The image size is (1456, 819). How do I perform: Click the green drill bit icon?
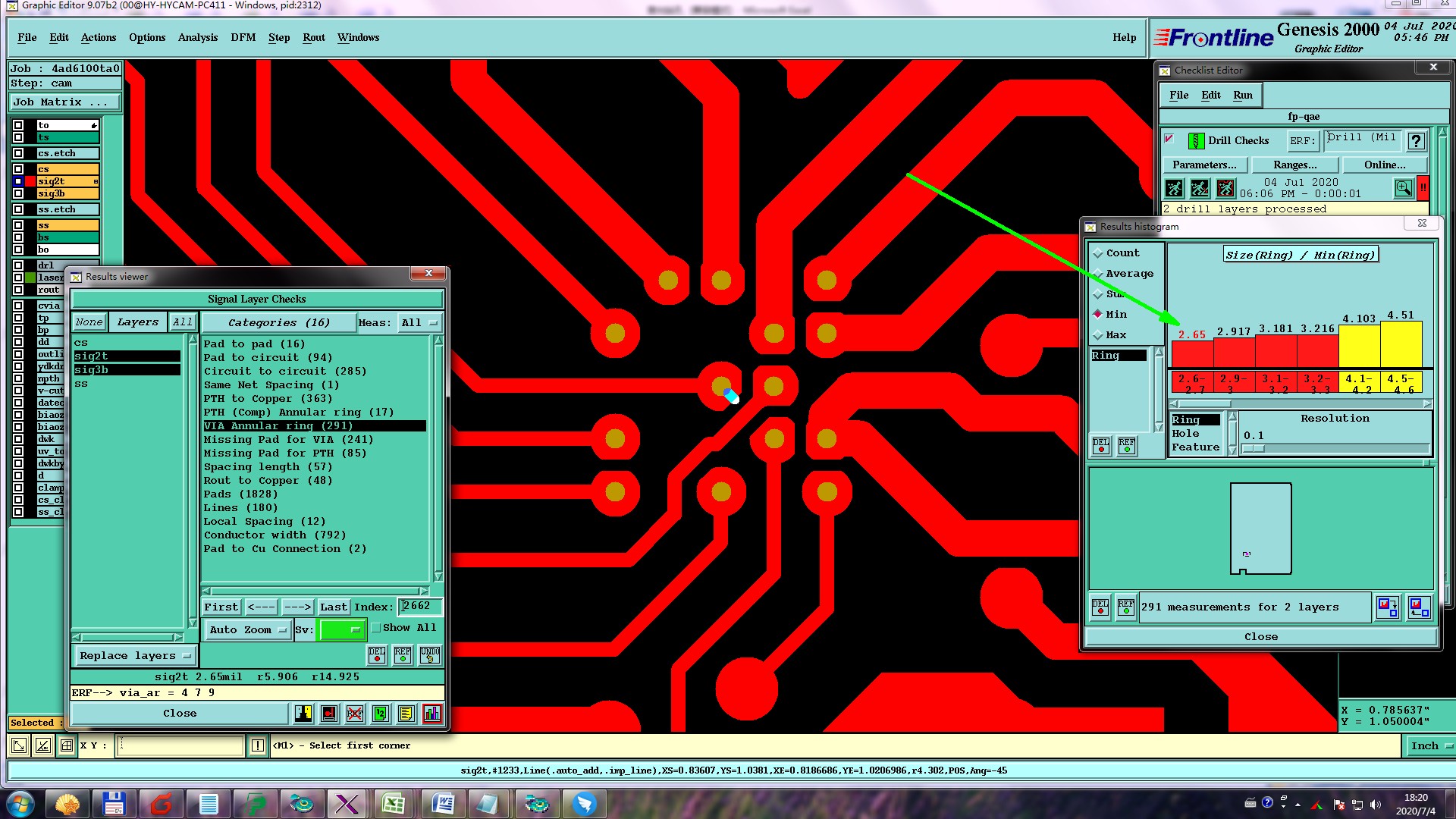[1196, 141]
